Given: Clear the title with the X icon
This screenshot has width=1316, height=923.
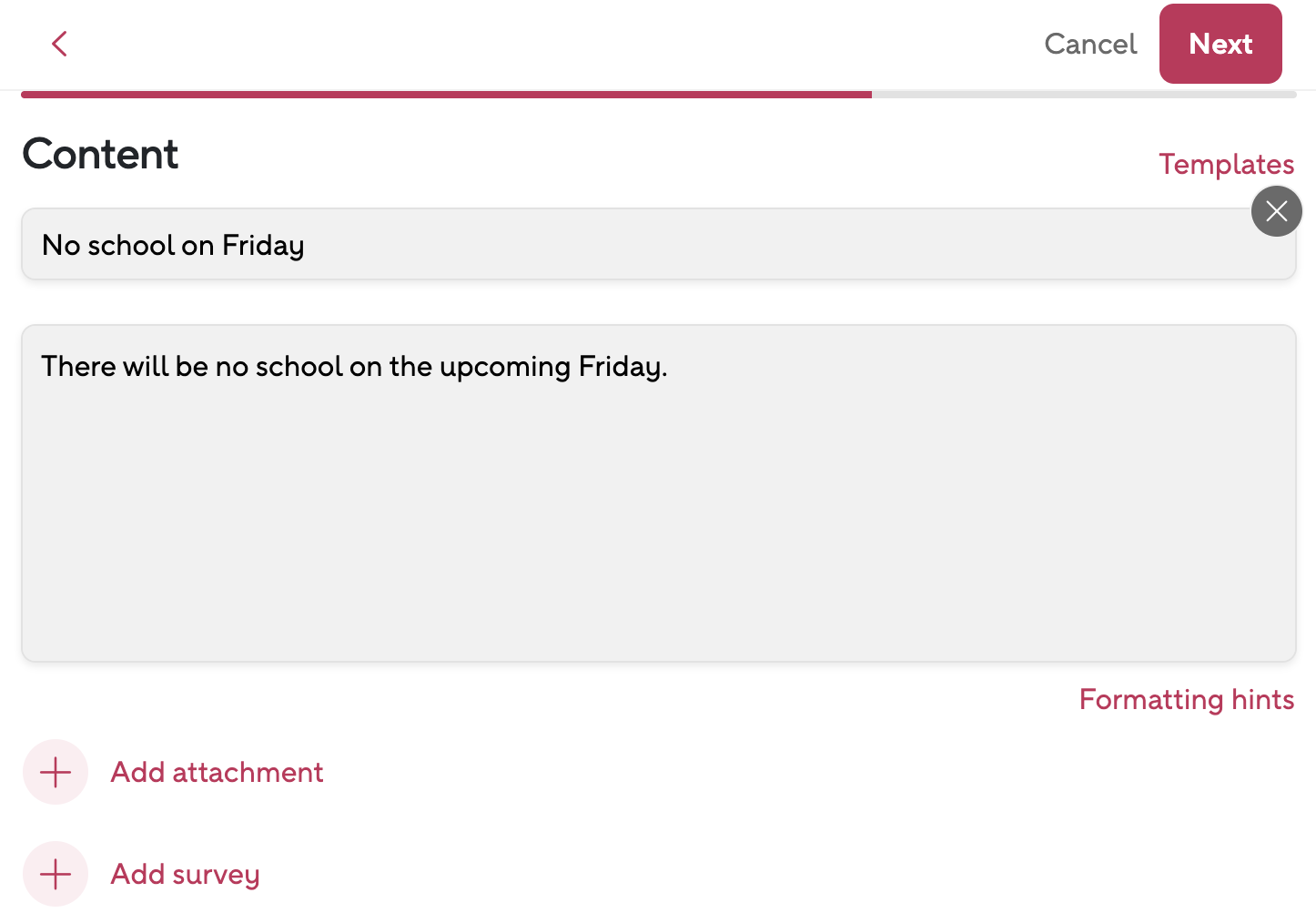Looking at the screenshot, I should coord(1276,211).
